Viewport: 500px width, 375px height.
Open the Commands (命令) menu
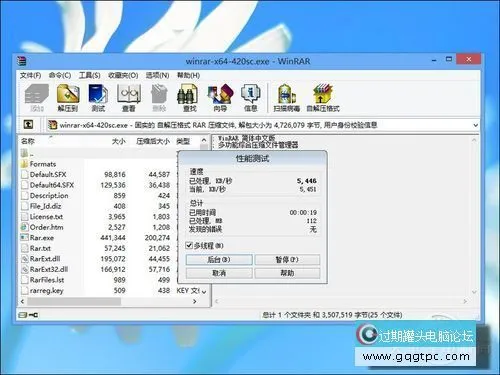click(x=60, y=75)
